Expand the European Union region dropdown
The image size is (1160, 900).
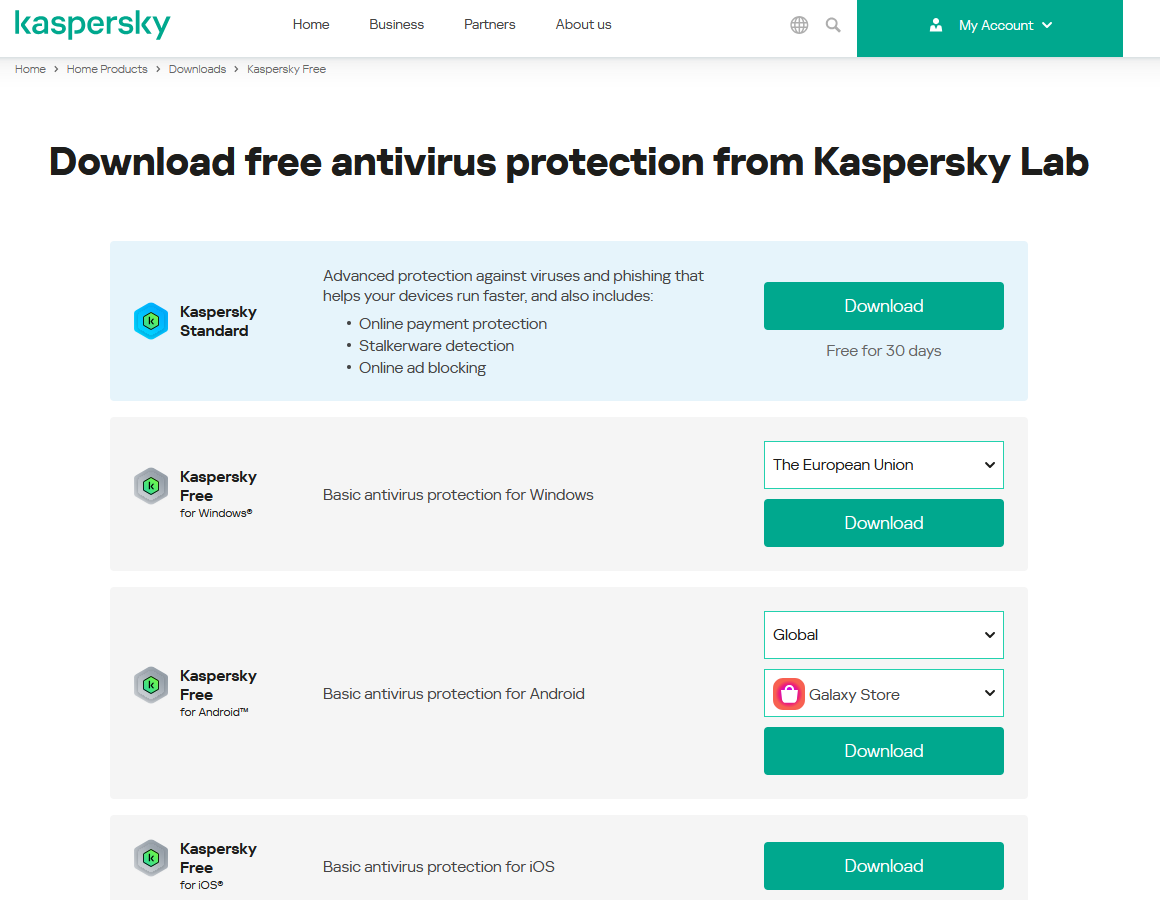[883, 465]
